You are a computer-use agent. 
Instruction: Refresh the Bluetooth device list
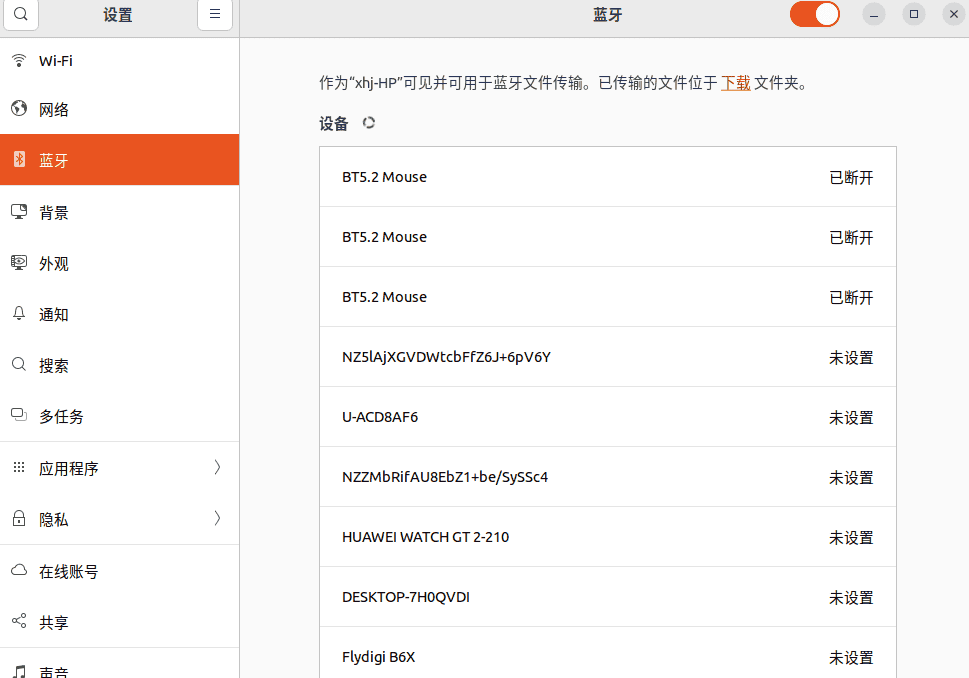(x=368, y=123)
